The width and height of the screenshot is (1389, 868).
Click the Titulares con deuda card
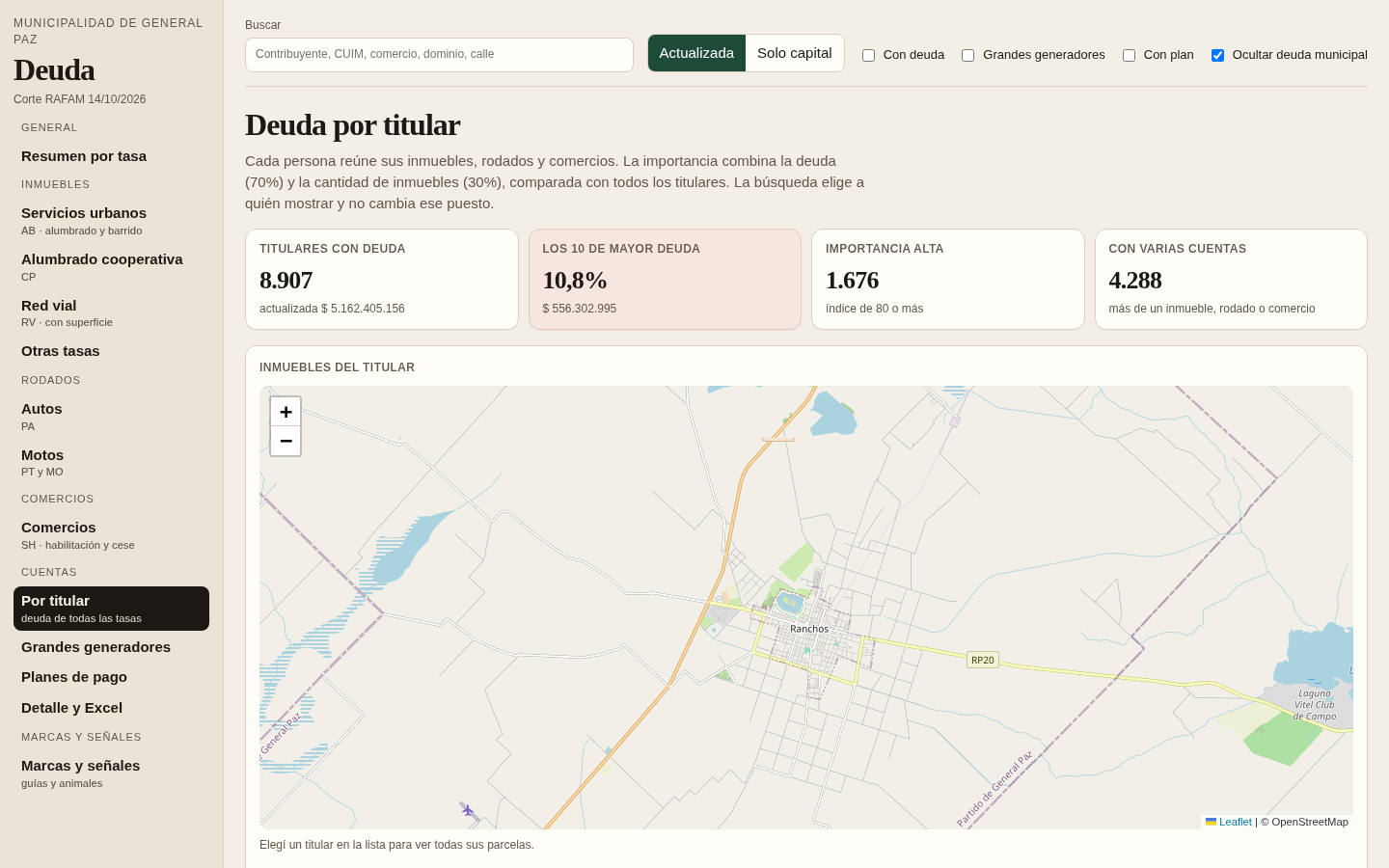(382, 279)
